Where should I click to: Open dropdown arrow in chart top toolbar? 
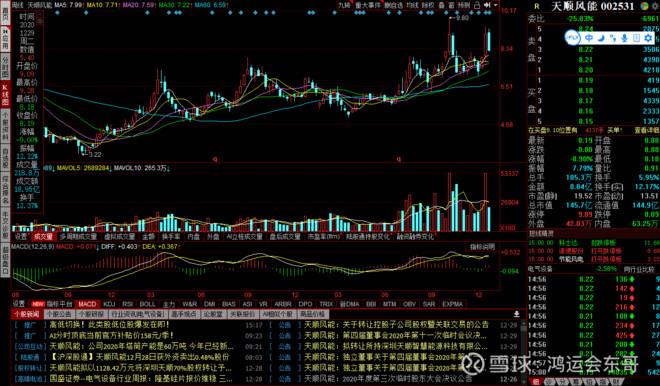[496, 5]
